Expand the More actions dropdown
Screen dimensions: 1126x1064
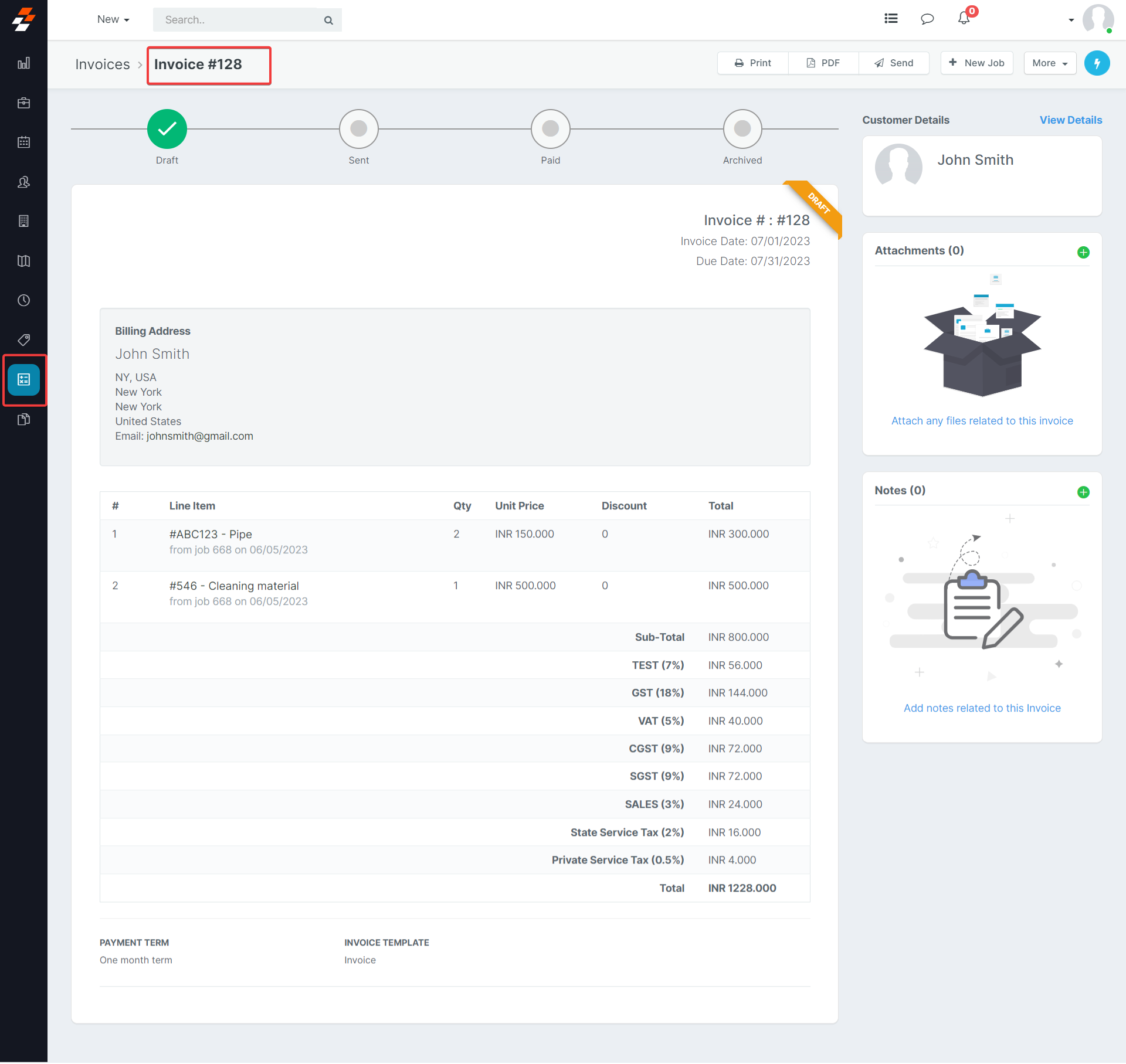(x=1049, y=63)
